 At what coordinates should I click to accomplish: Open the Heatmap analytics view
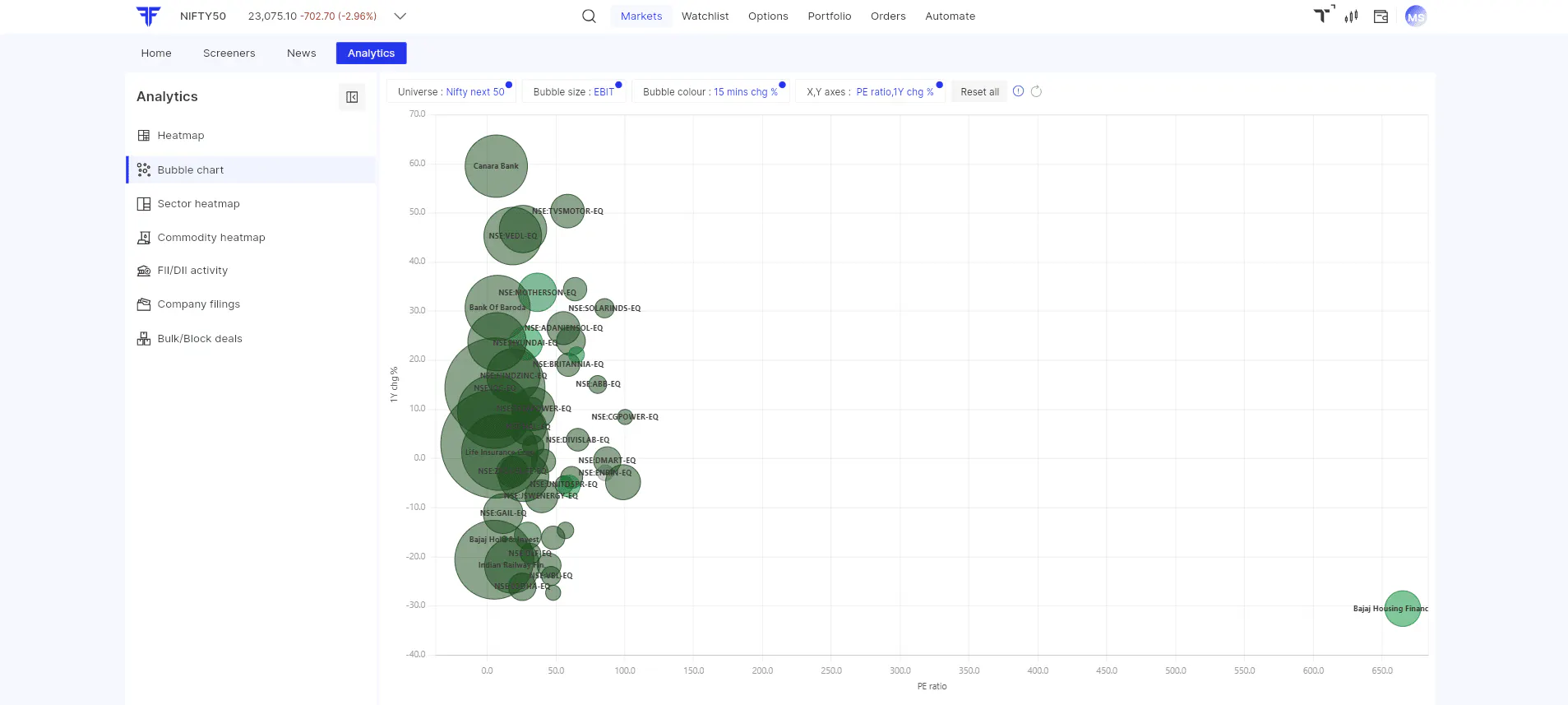[251, 136]
